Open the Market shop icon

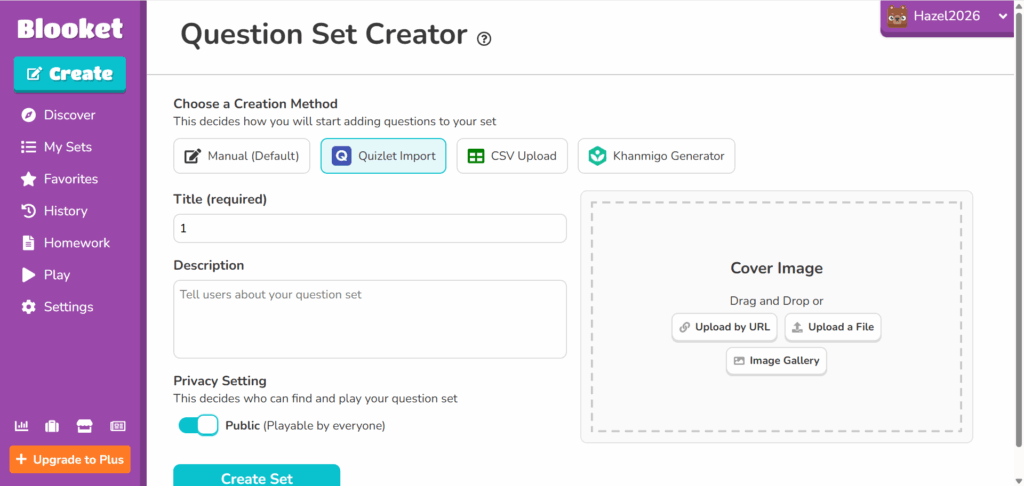pyautogui.click(x=85, y=426)
